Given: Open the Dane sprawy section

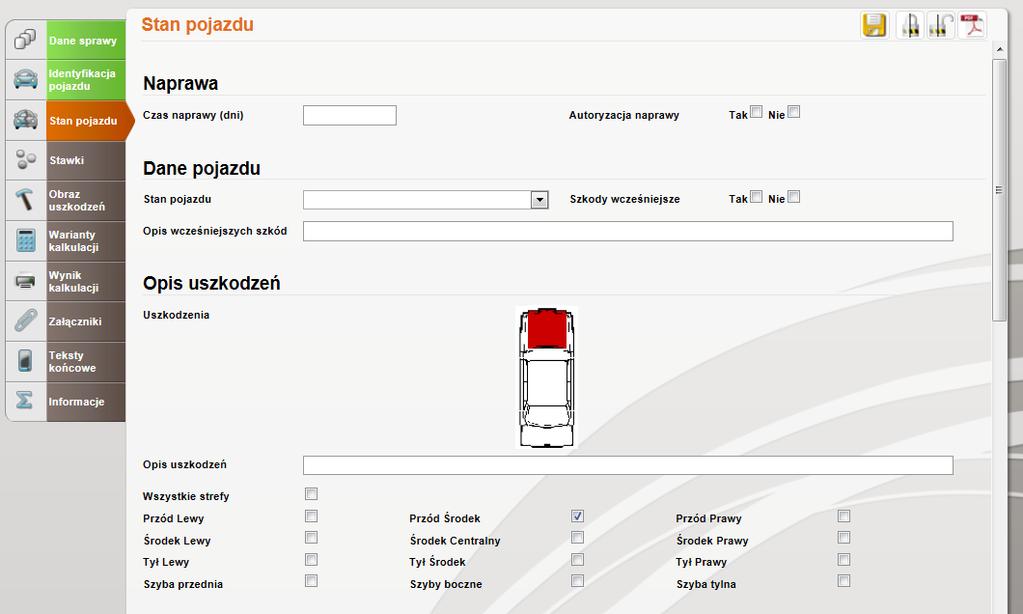Looking at the screenshot, I should (85, 40).
